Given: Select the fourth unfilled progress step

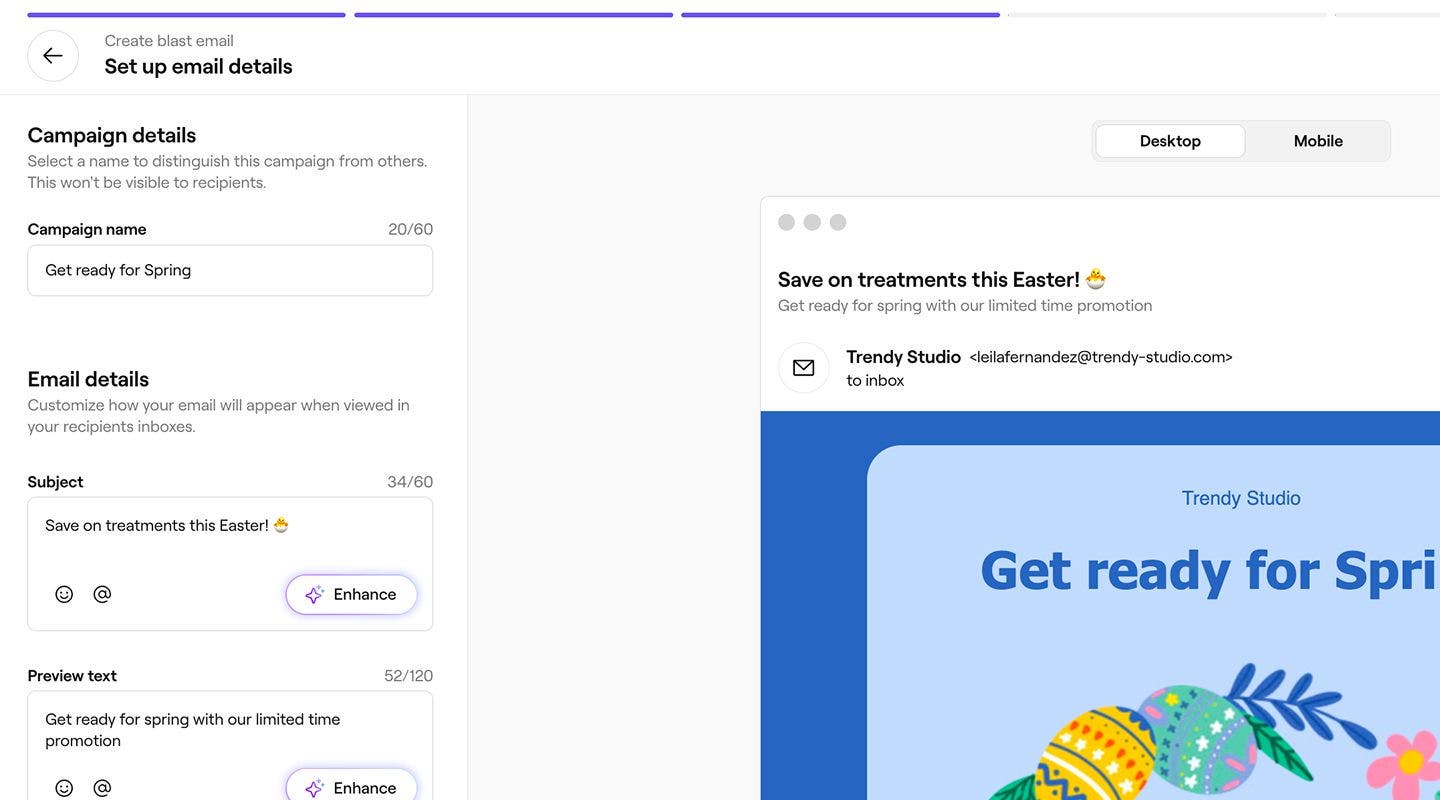Looking at the screenshot, I should click(1167, 15).
